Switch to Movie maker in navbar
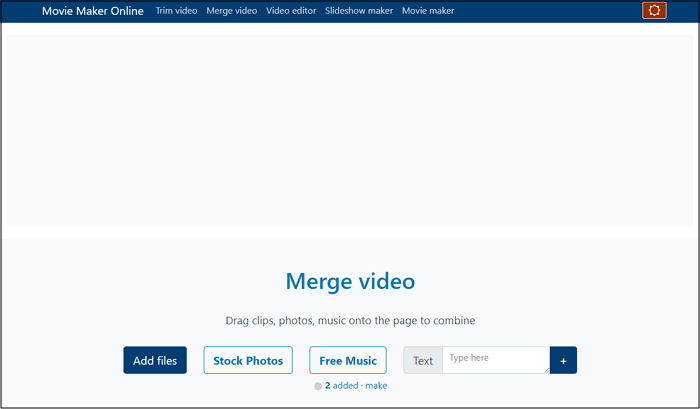 coord(428,11)
